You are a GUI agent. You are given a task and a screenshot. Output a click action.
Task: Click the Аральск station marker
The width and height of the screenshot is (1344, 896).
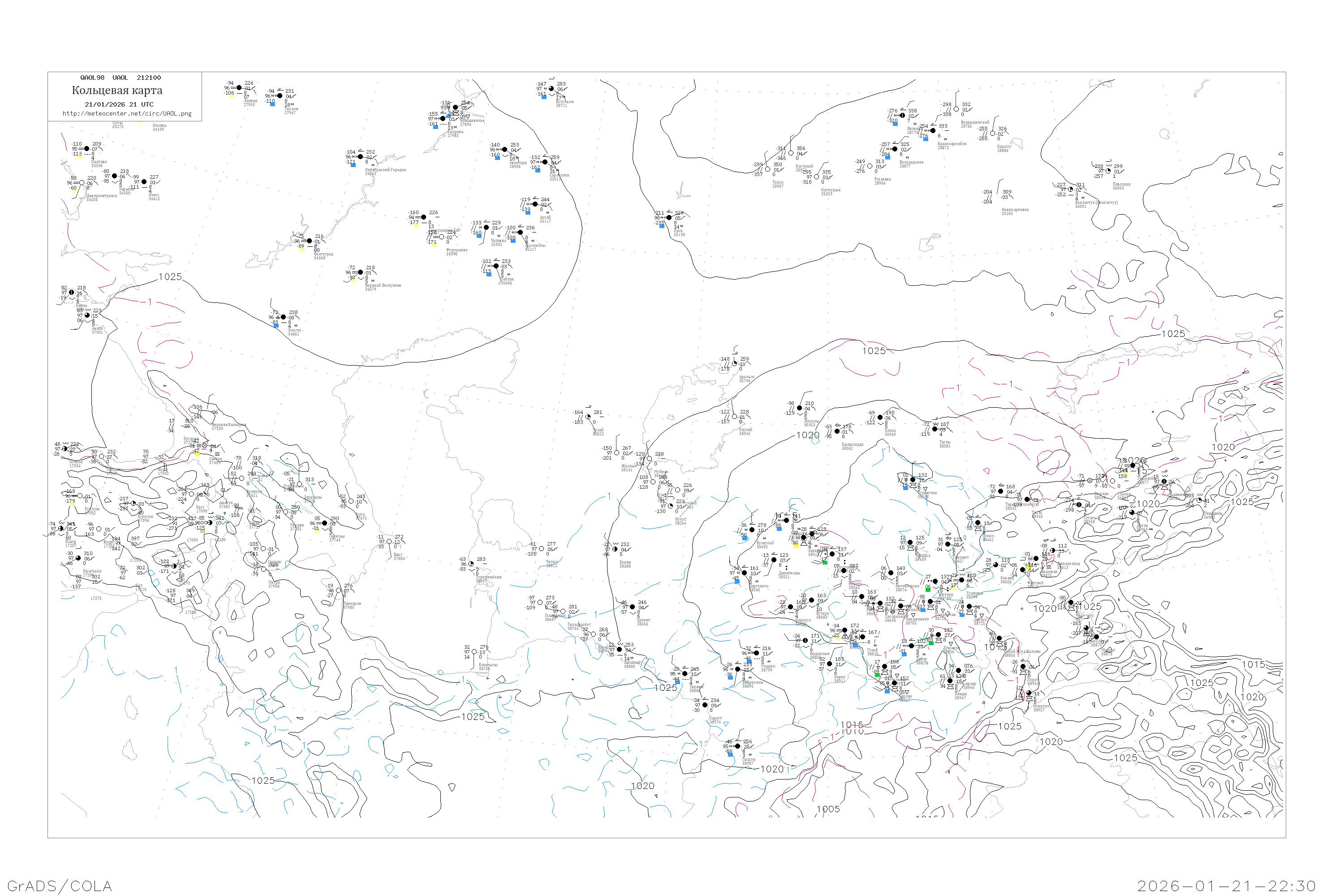click(x=734, y=363)
